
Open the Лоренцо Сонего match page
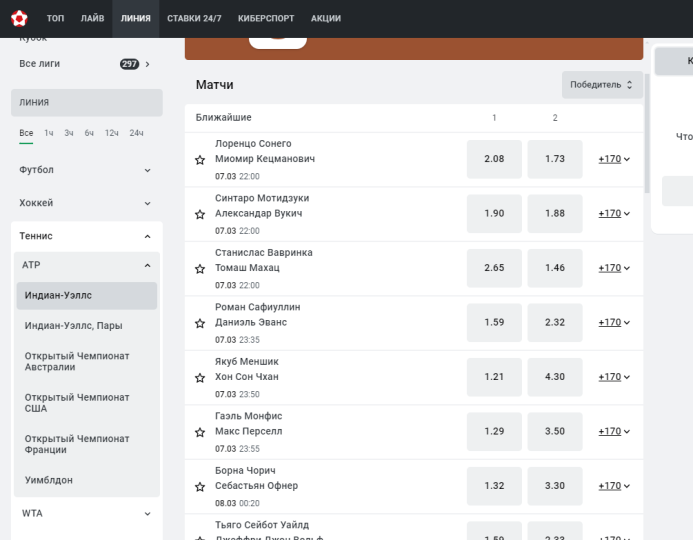pos(265,151)
